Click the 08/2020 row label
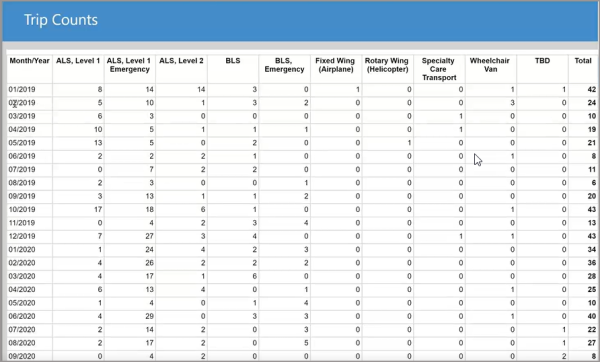 [22, 343]
